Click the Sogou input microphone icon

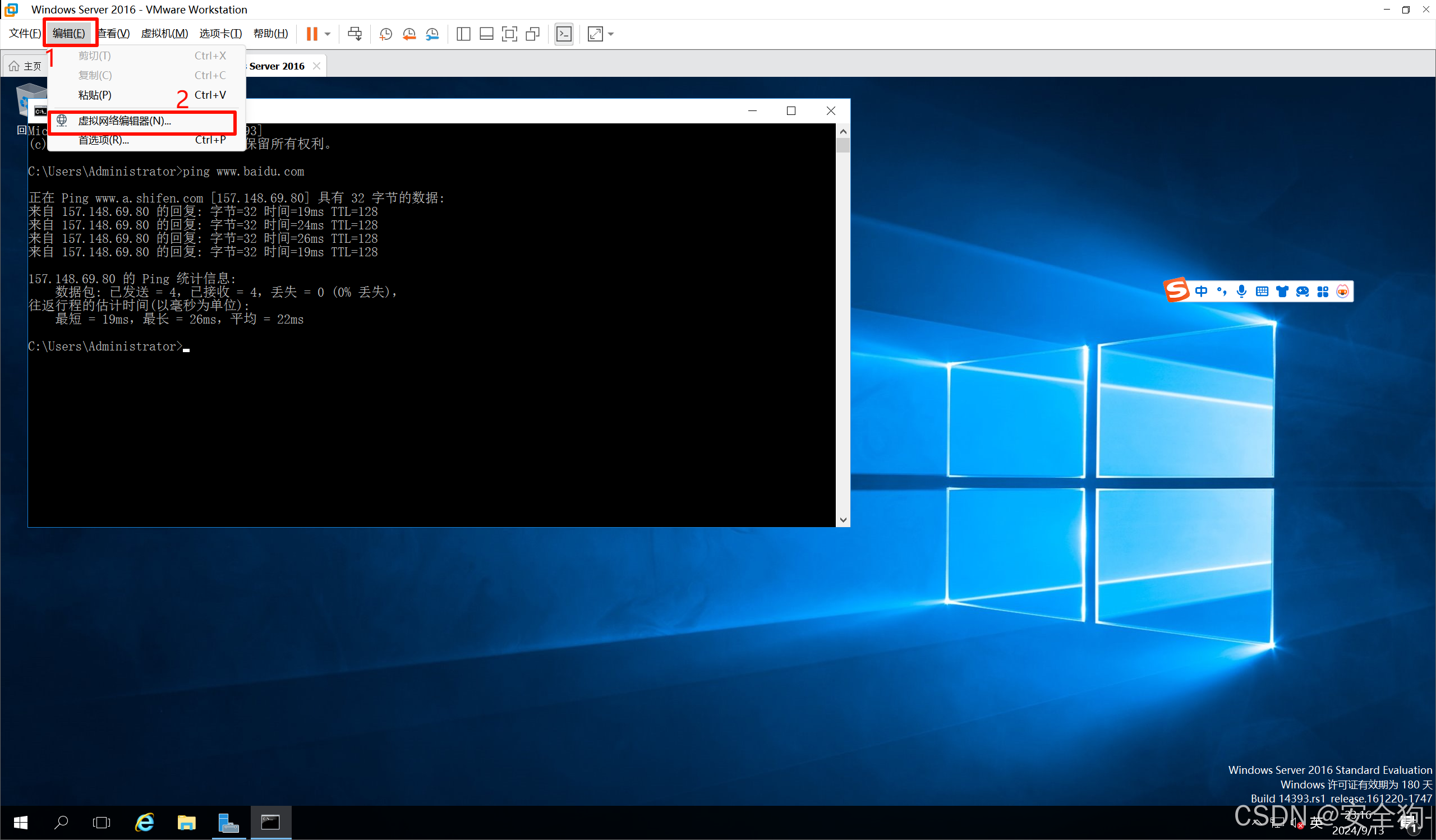point(1242,292)
